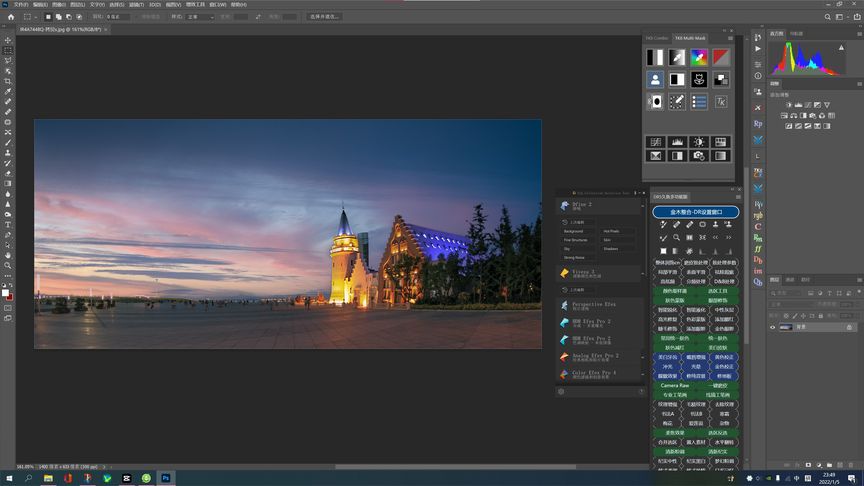Click the foreground color swatch
The height and width of the screenshot is (486, 864).
(x=7, y=293)
